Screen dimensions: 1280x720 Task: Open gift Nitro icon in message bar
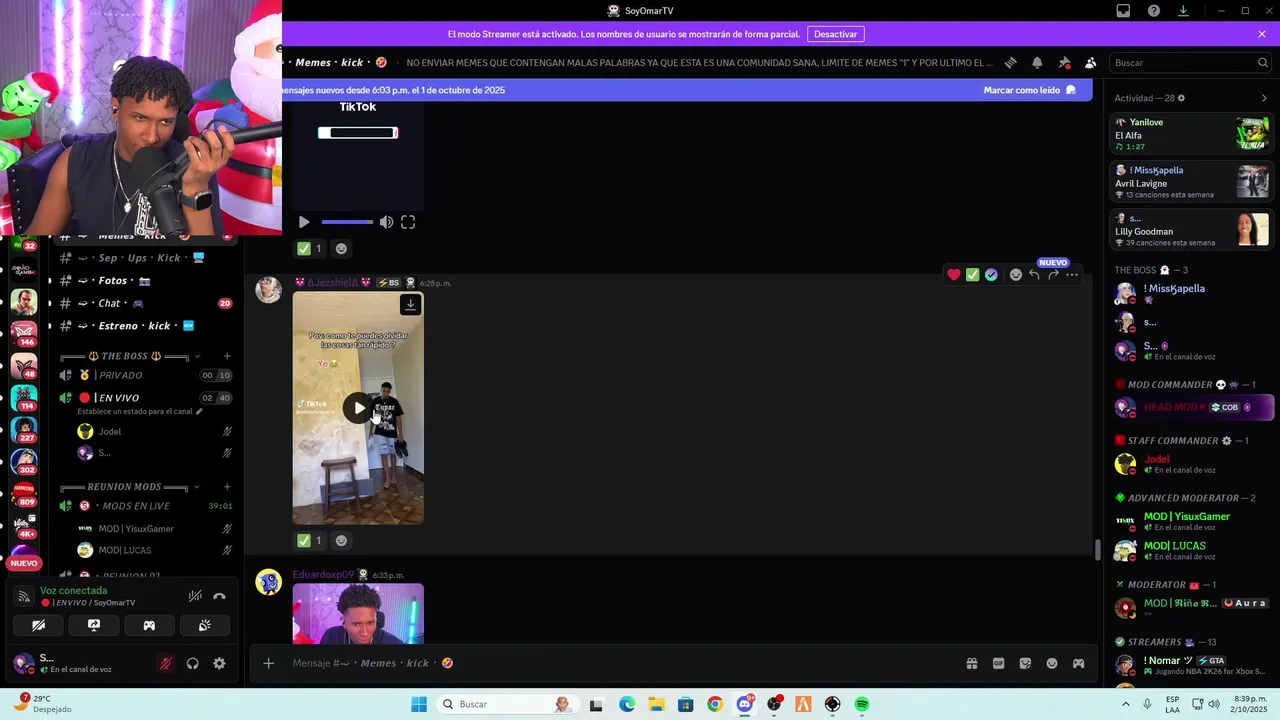pyautogui.click(x=971, y=663)
